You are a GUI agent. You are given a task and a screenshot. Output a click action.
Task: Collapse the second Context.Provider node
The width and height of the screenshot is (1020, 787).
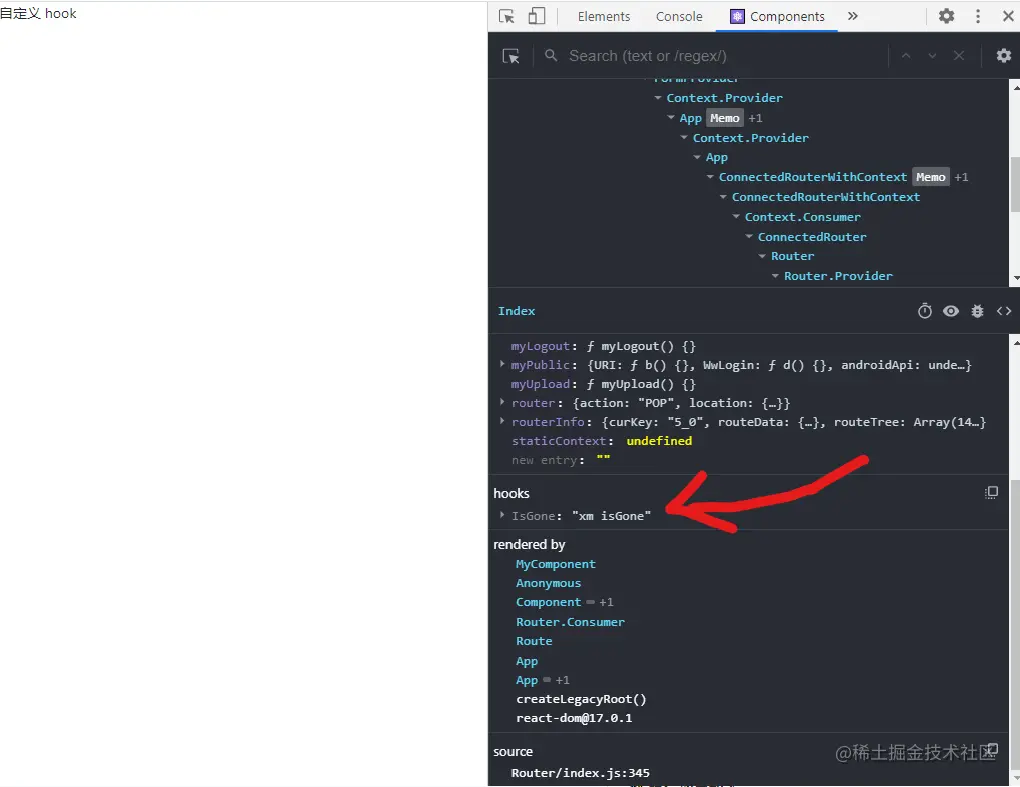coord(684,138)
